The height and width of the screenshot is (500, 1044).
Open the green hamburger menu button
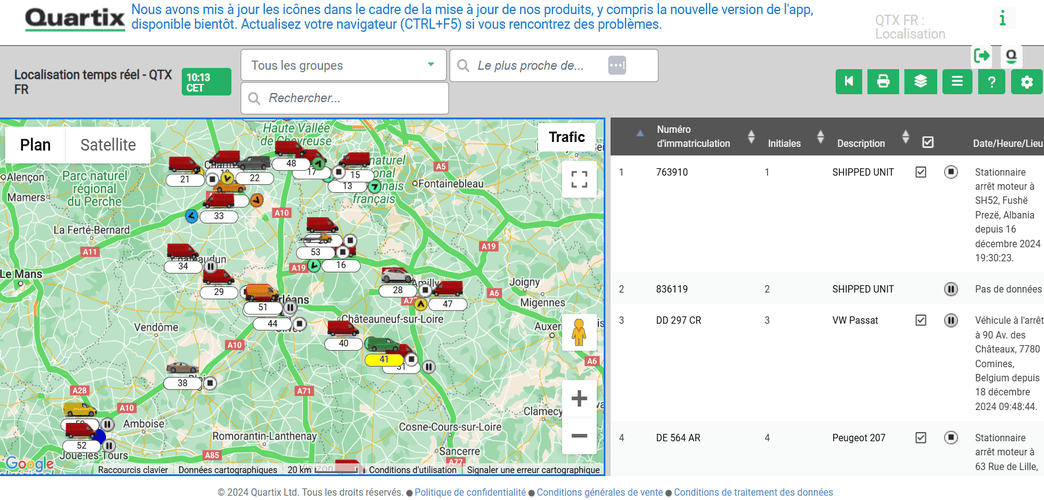(957, 82)
